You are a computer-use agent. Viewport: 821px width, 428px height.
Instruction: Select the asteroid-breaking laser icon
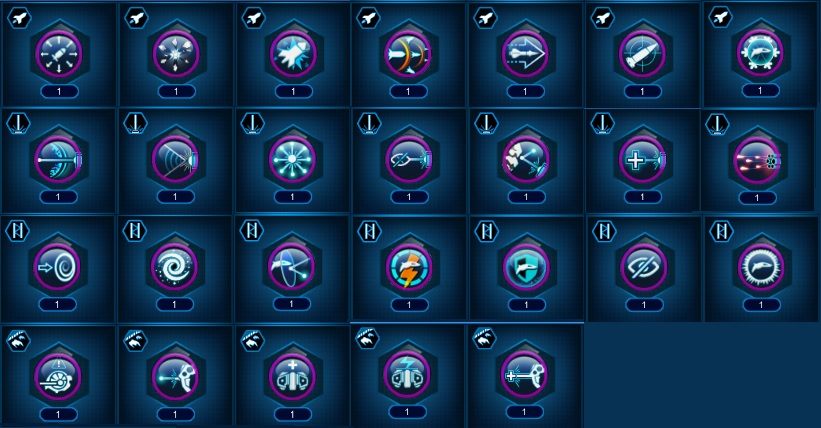[x=526, y=159]
